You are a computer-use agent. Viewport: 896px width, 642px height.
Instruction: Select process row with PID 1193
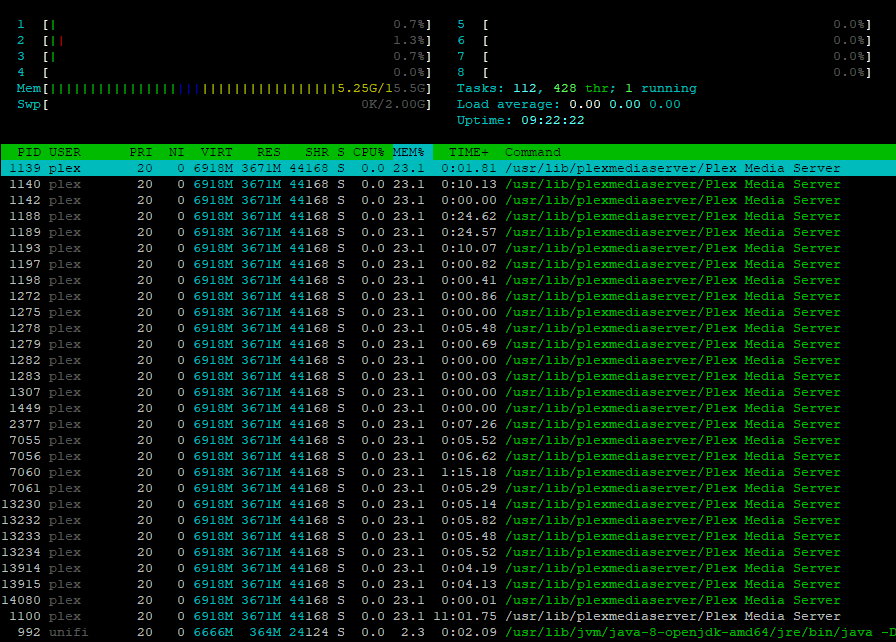448,248
